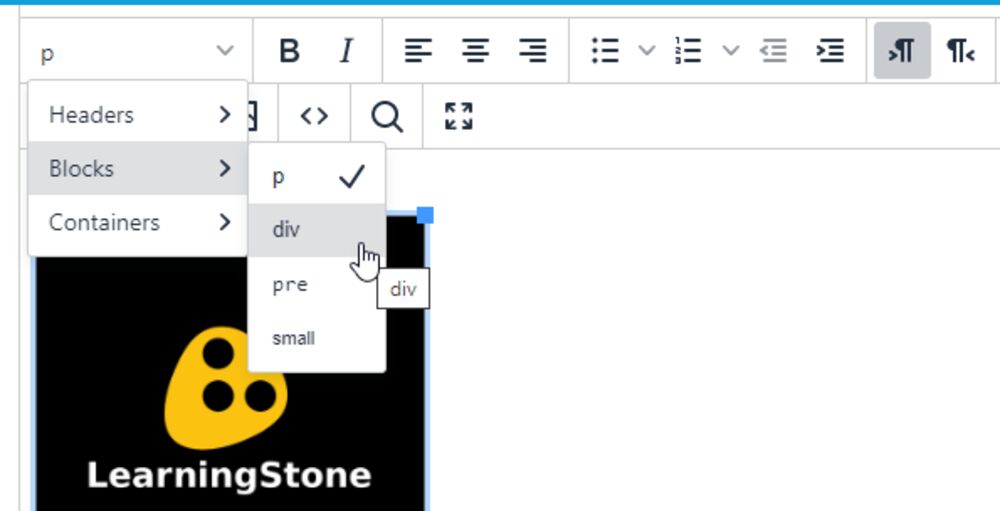Image resolution: width=1000 pixels, height=511 pixels.
Task: Center align the text
Action: point(476,51)
